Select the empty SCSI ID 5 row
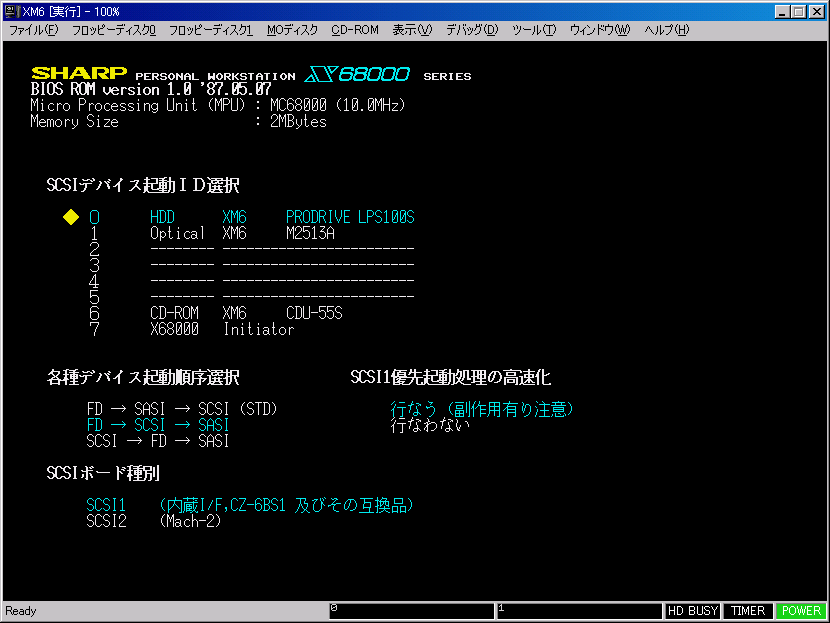830x623 pixels. click(251, 297)
